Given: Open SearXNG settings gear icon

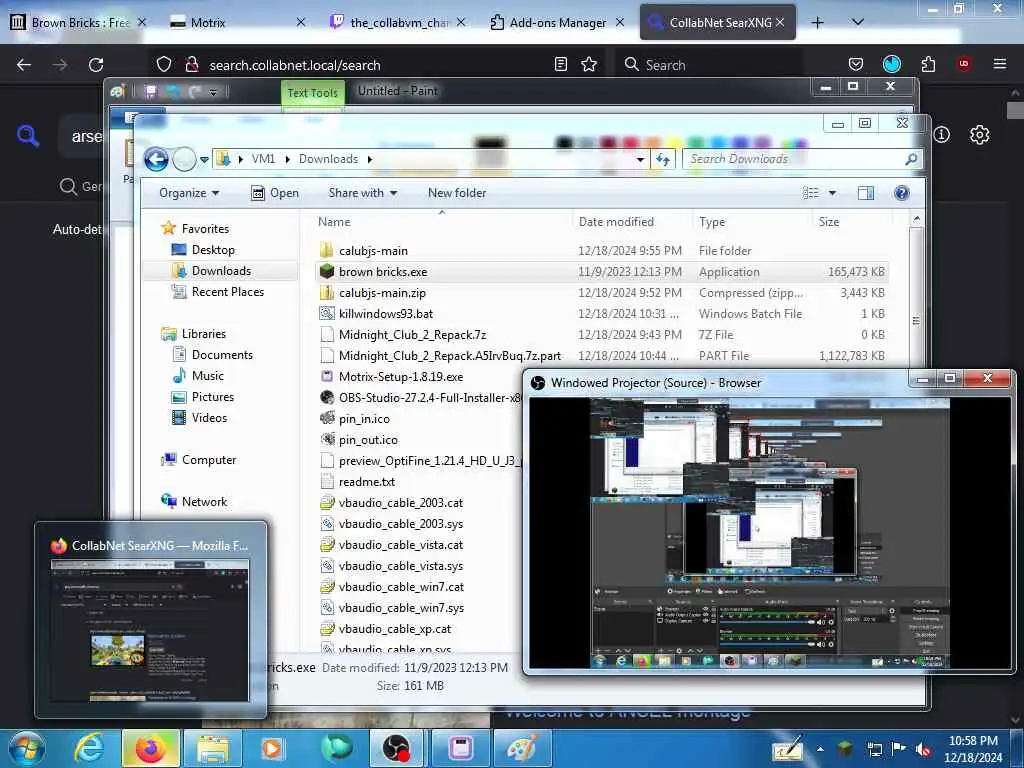Looking at the screenshot, I should point(979,135).
